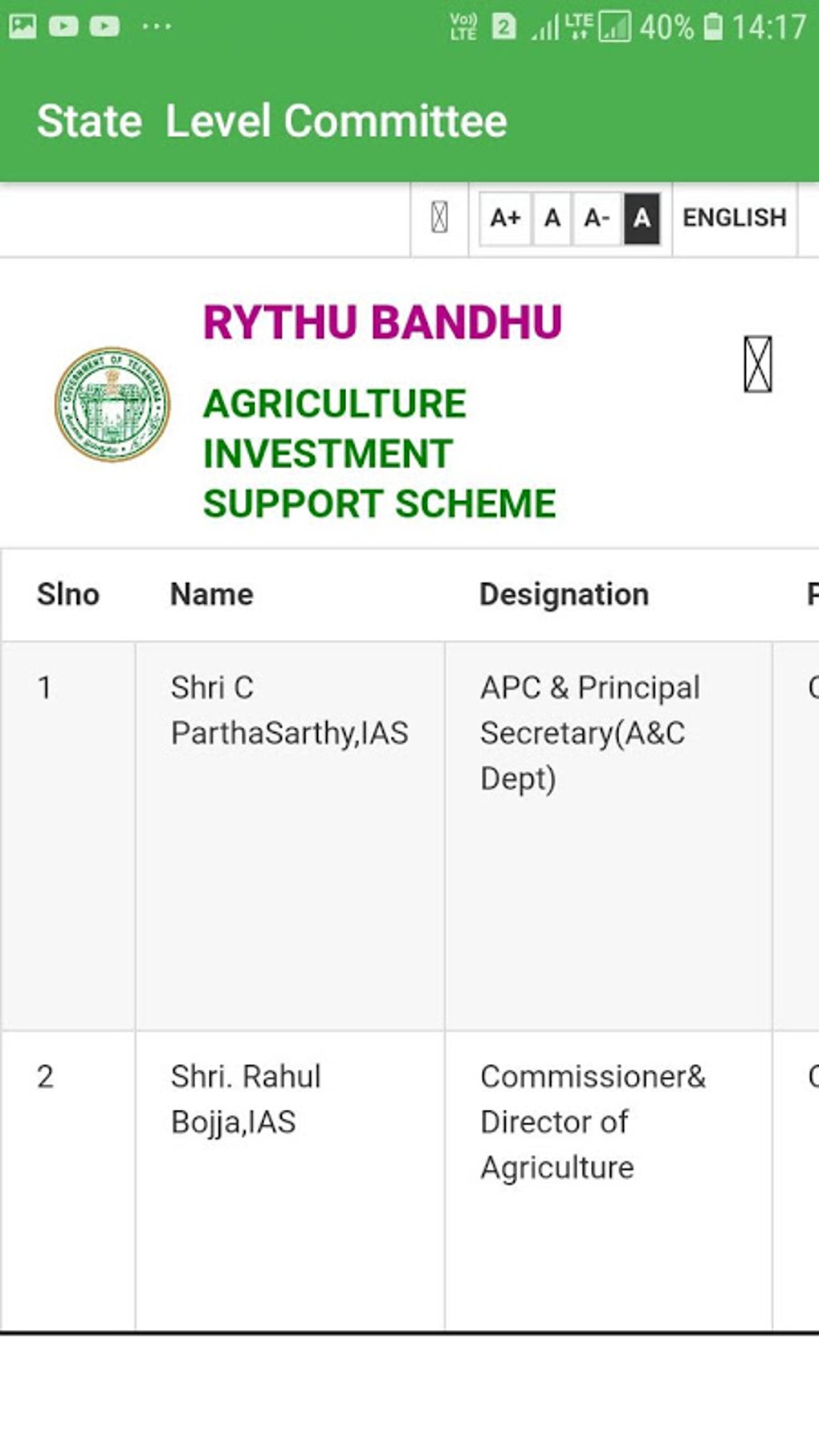Image resolution: width=819 pixels, height=1456 pixels.
Task: Click the RYTHU BANDHU title link
Action: click(382, 322)
